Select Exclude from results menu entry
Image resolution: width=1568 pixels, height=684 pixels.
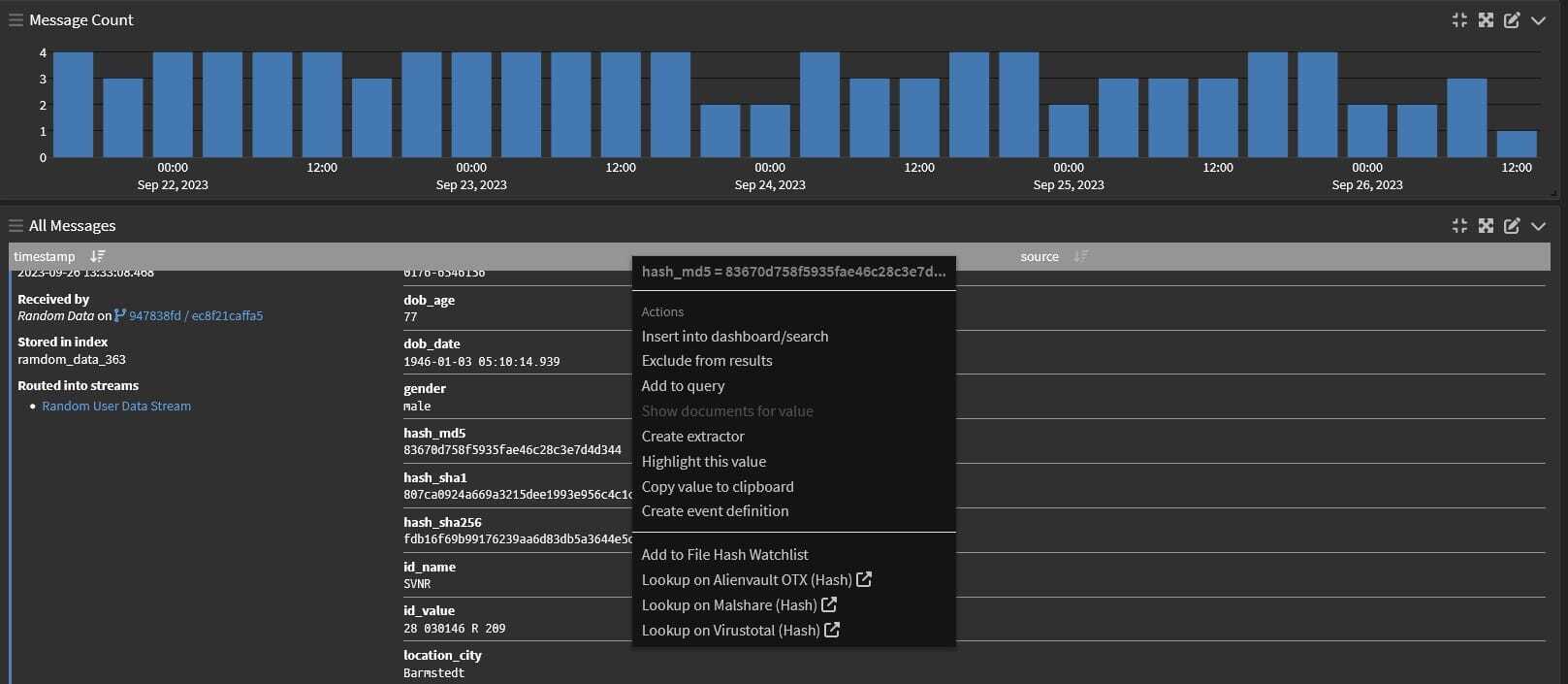pyautogui.click(x=706, y=361)
